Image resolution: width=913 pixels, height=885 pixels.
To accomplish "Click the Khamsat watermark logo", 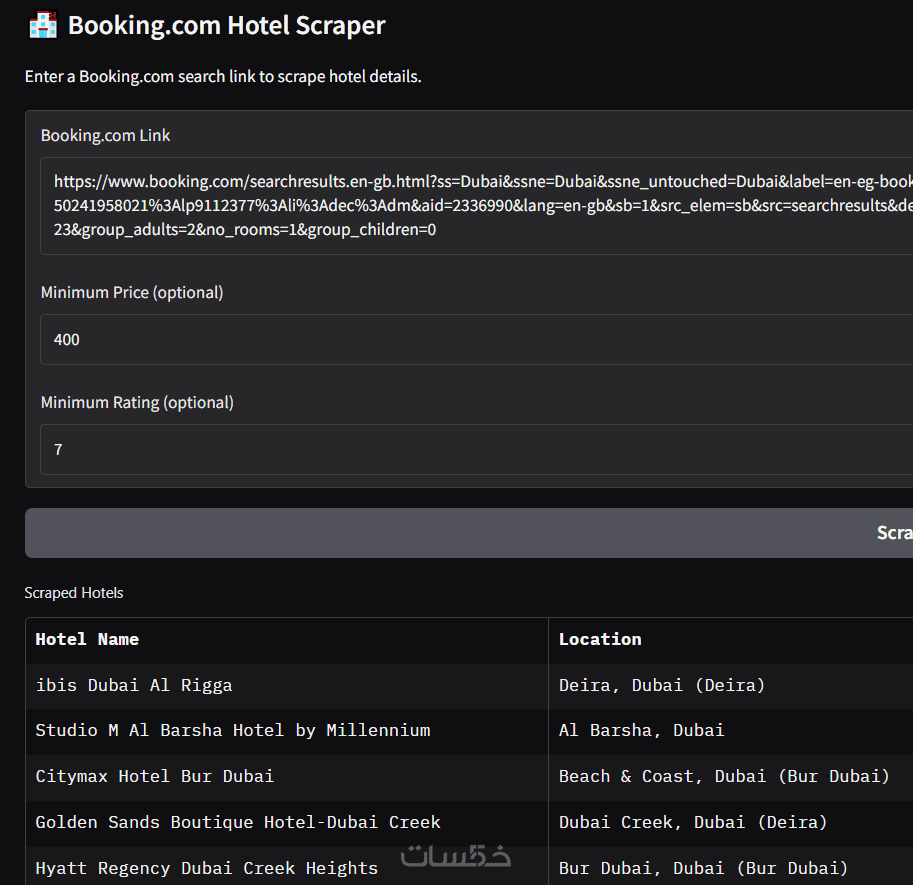I will click(x=455, y=857).
